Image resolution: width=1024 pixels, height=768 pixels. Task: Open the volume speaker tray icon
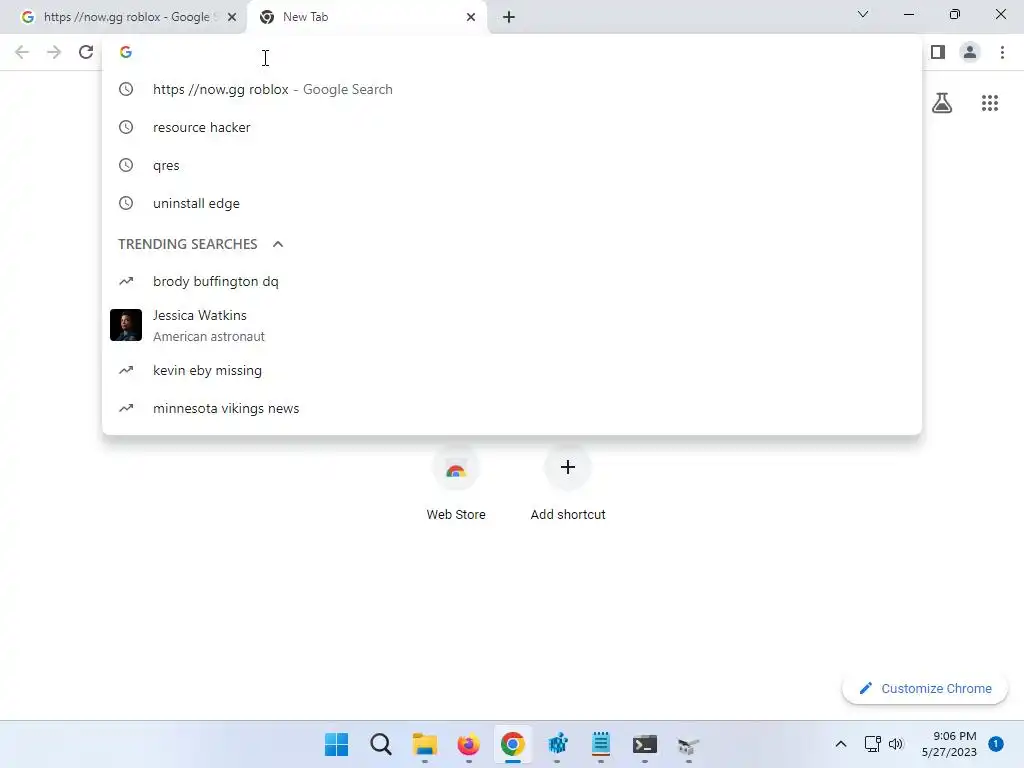tap(896, 744)
